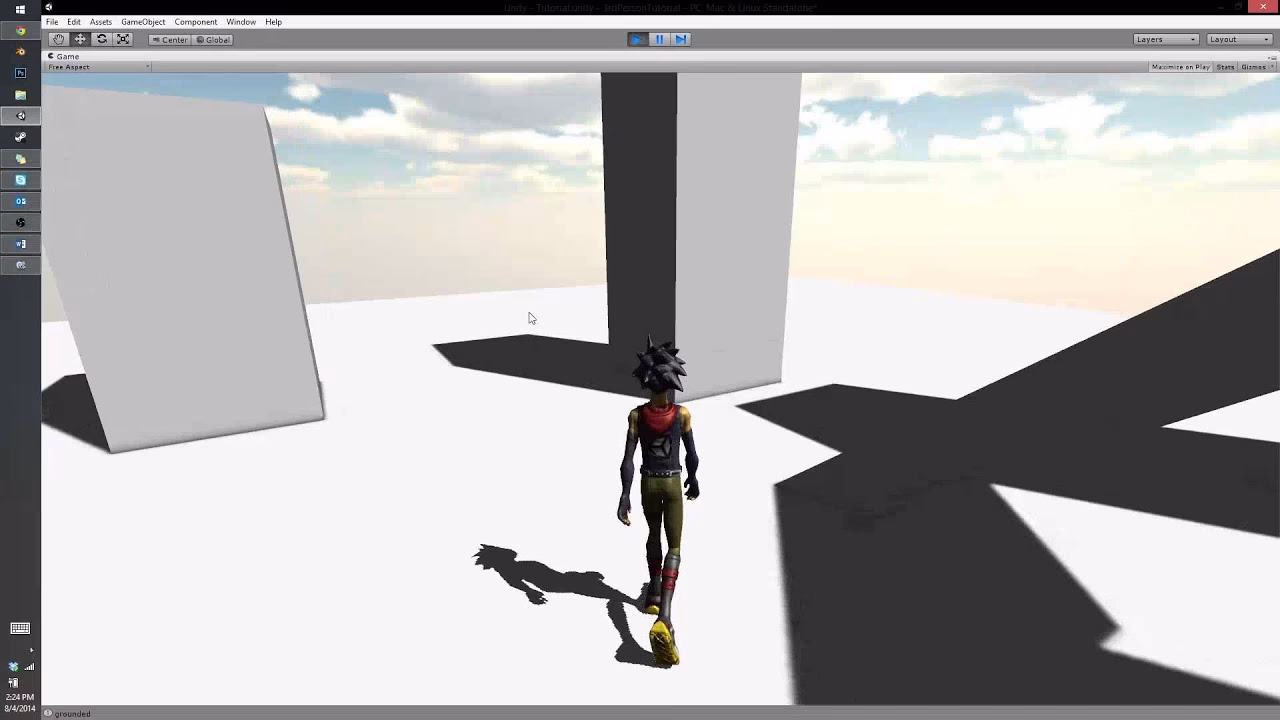Stop play mode with Play button
Viewport: 1280px width, 720px height.
637,39
